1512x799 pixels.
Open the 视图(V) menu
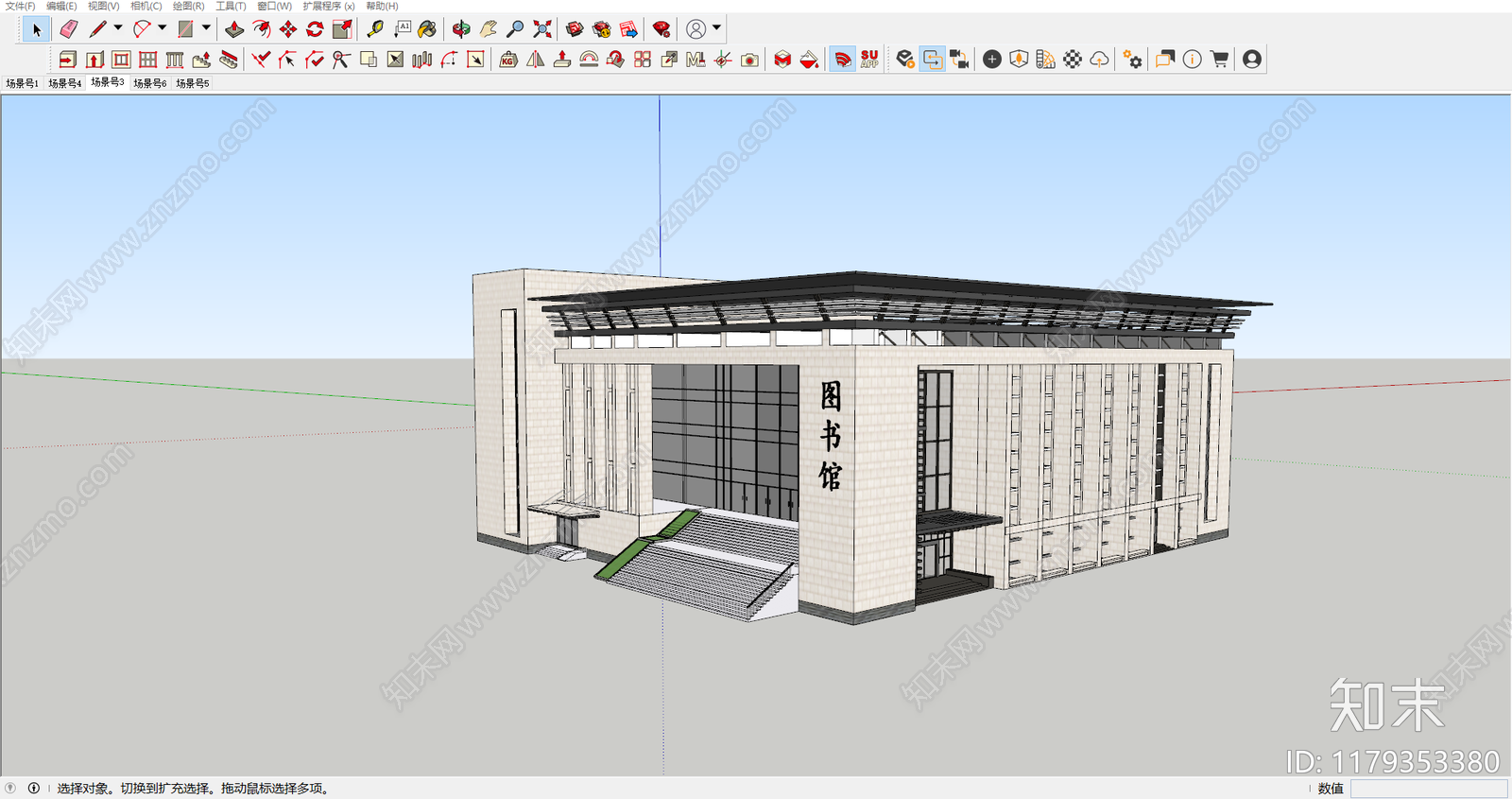(x=104, y=7)
